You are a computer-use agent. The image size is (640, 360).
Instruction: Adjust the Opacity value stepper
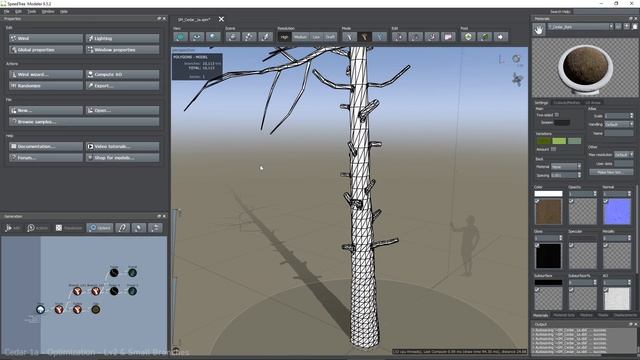(x=594, y=193)
